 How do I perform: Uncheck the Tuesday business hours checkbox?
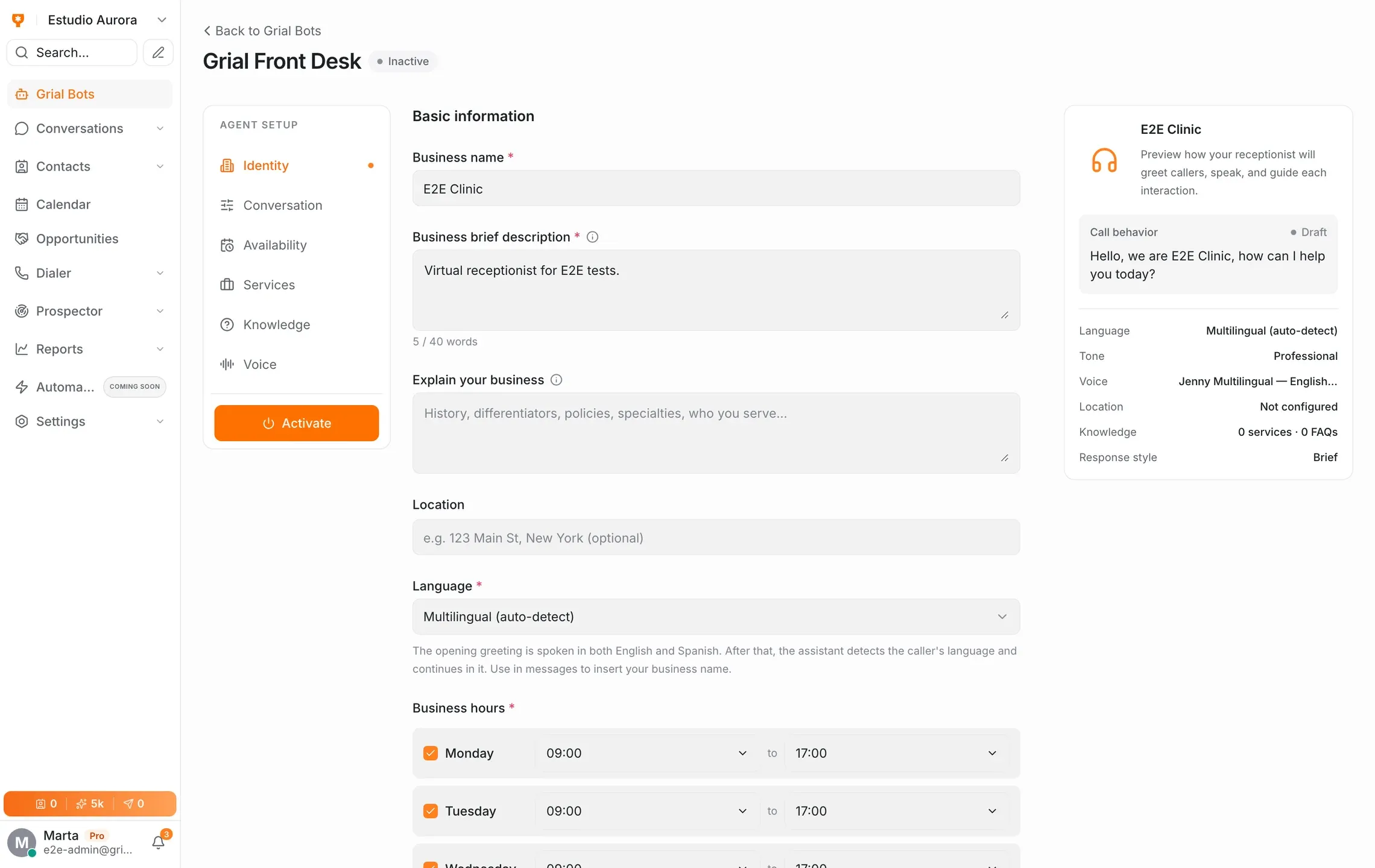[431, 811]
